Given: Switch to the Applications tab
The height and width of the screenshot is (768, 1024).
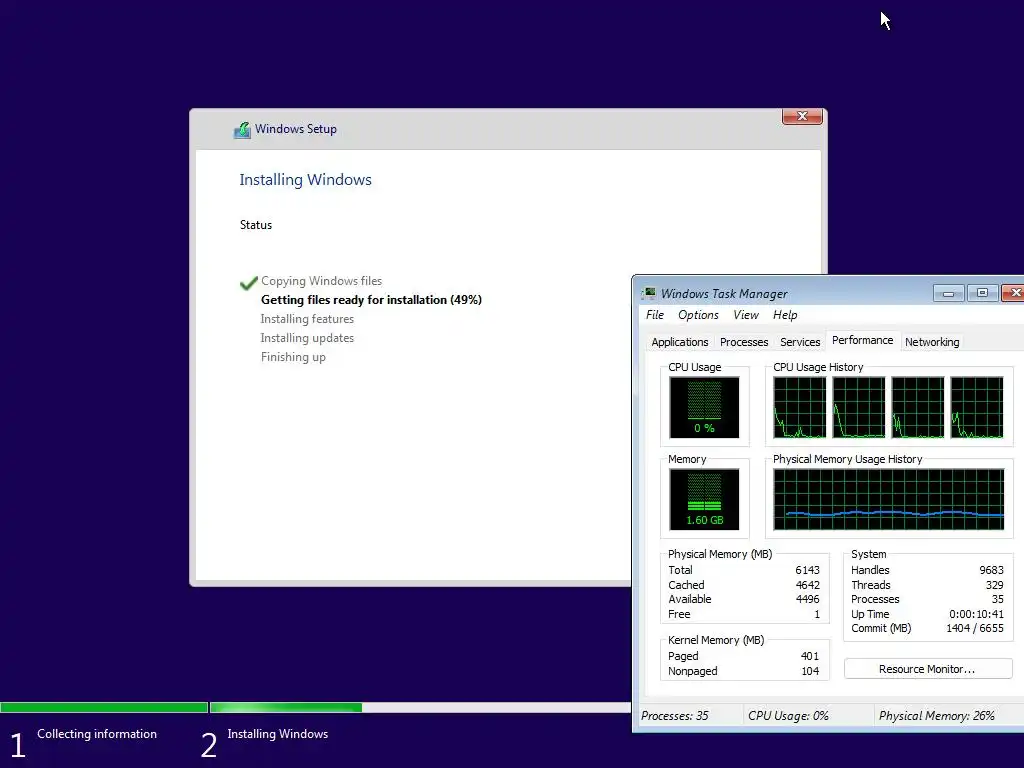Looking at the screenshot, I should (x=679, y=342).
